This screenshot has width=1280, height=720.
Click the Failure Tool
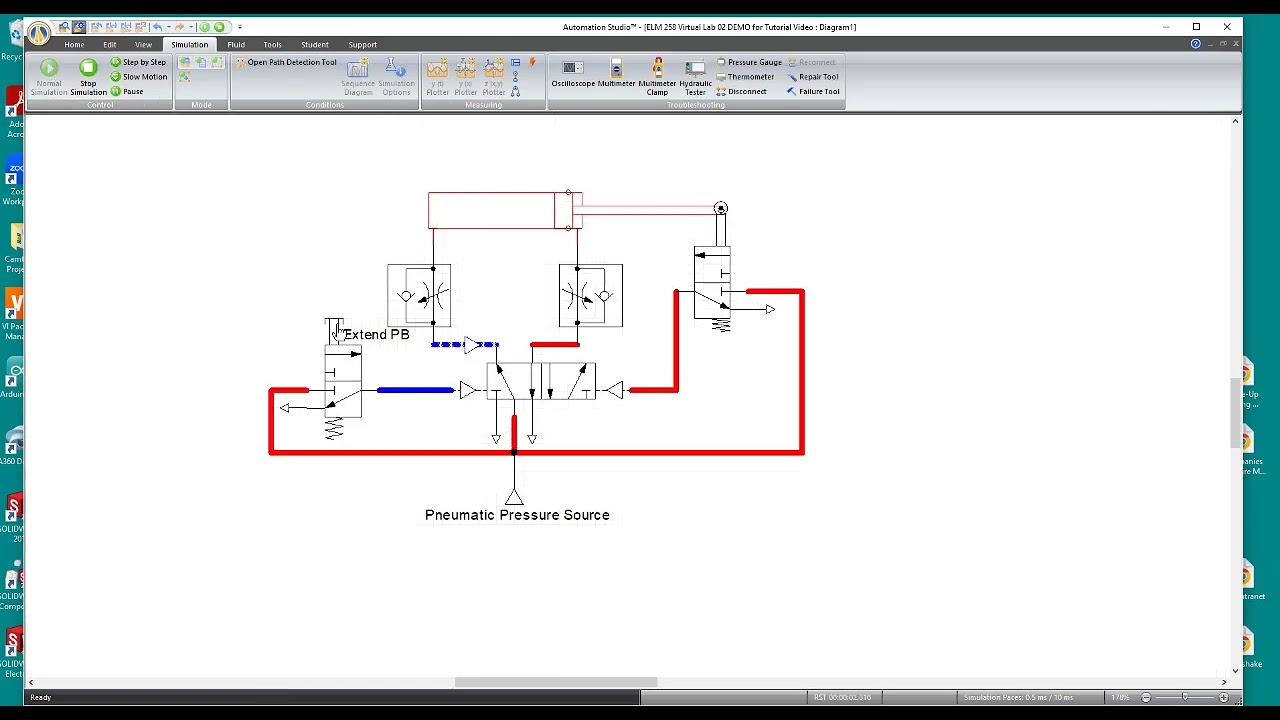[813, 92]
